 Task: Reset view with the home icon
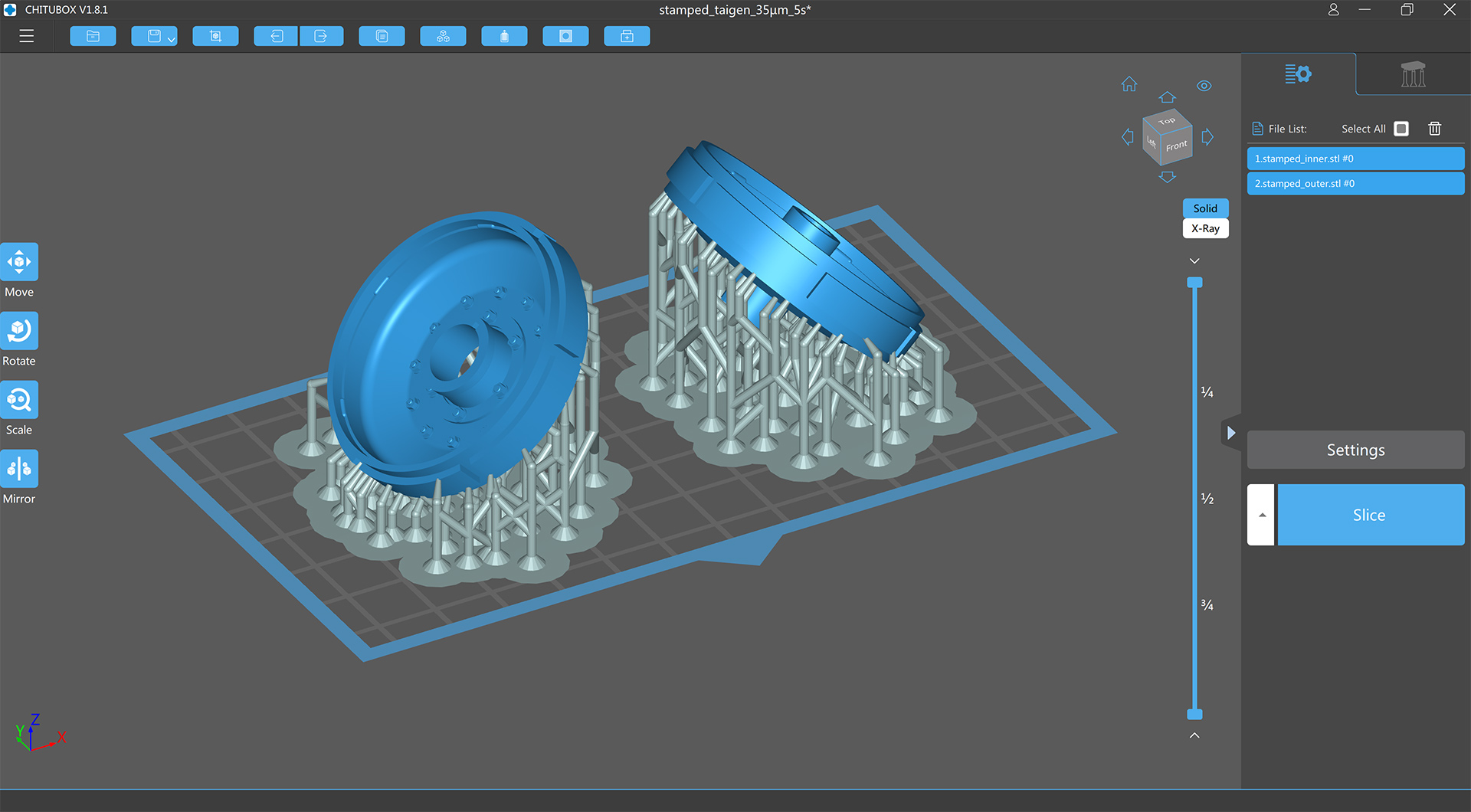click(1129, 84)
